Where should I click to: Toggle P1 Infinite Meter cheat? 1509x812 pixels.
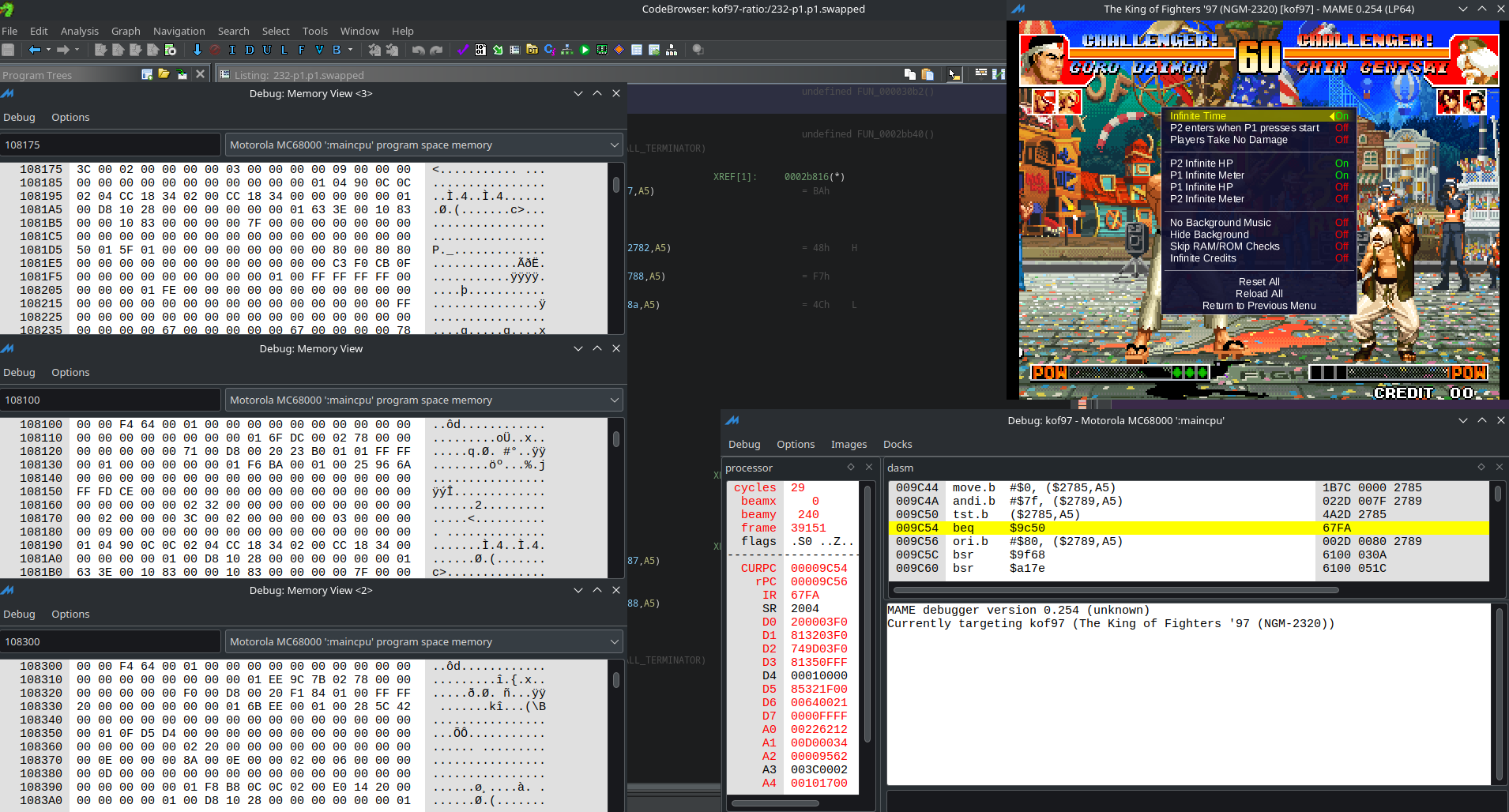(x=1259, y=175)
